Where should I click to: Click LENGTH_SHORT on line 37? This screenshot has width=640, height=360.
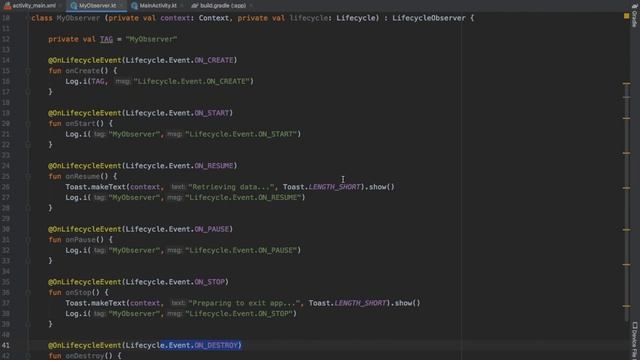click(360, 303)
